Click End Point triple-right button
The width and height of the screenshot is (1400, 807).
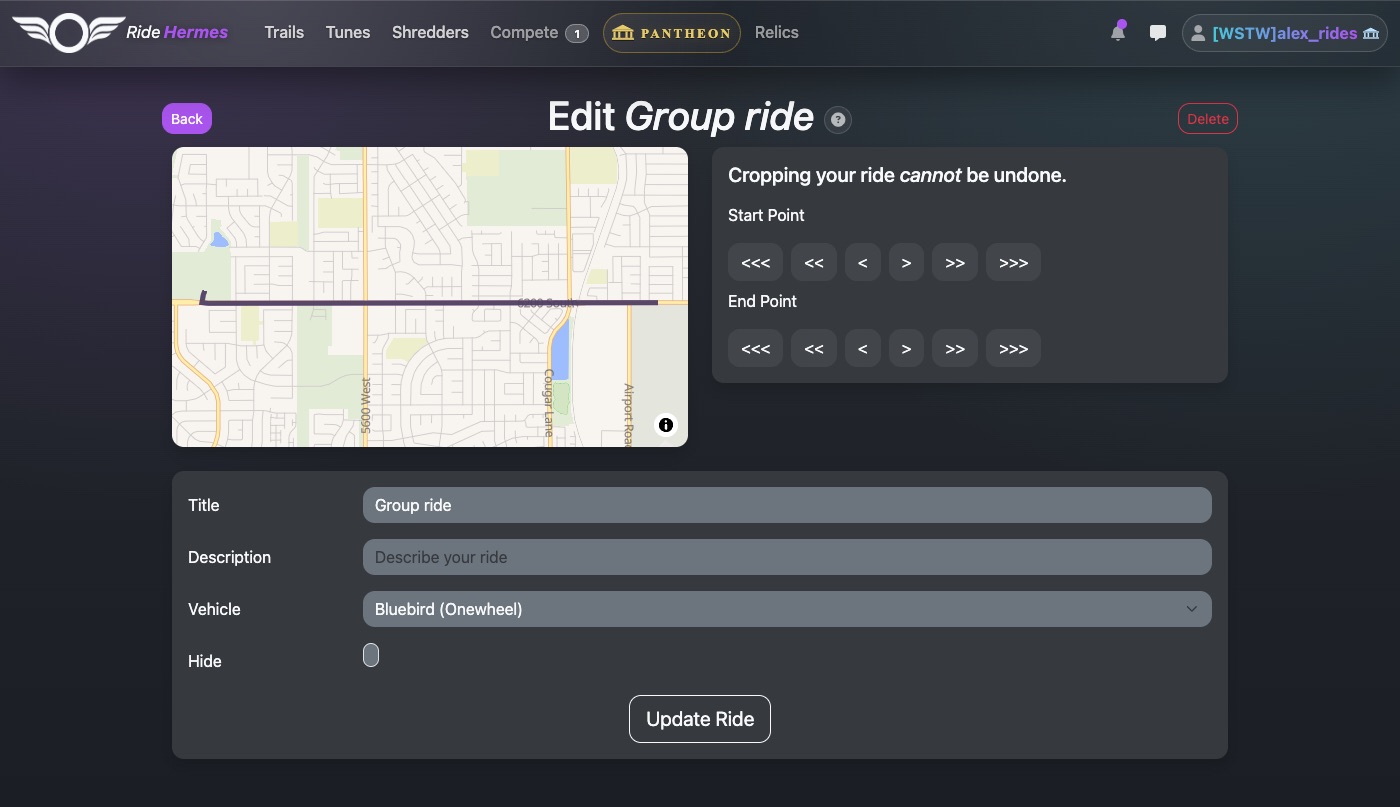click(x=1014, y=349)
